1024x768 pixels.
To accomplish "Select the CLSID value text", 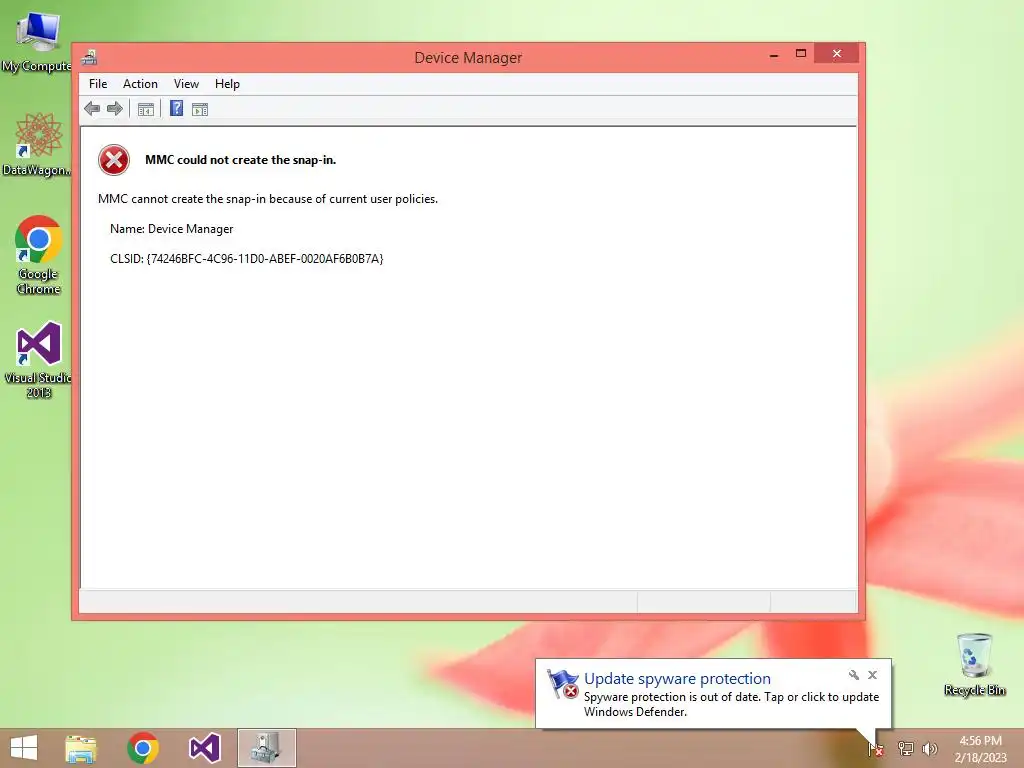I will point(265,259).
